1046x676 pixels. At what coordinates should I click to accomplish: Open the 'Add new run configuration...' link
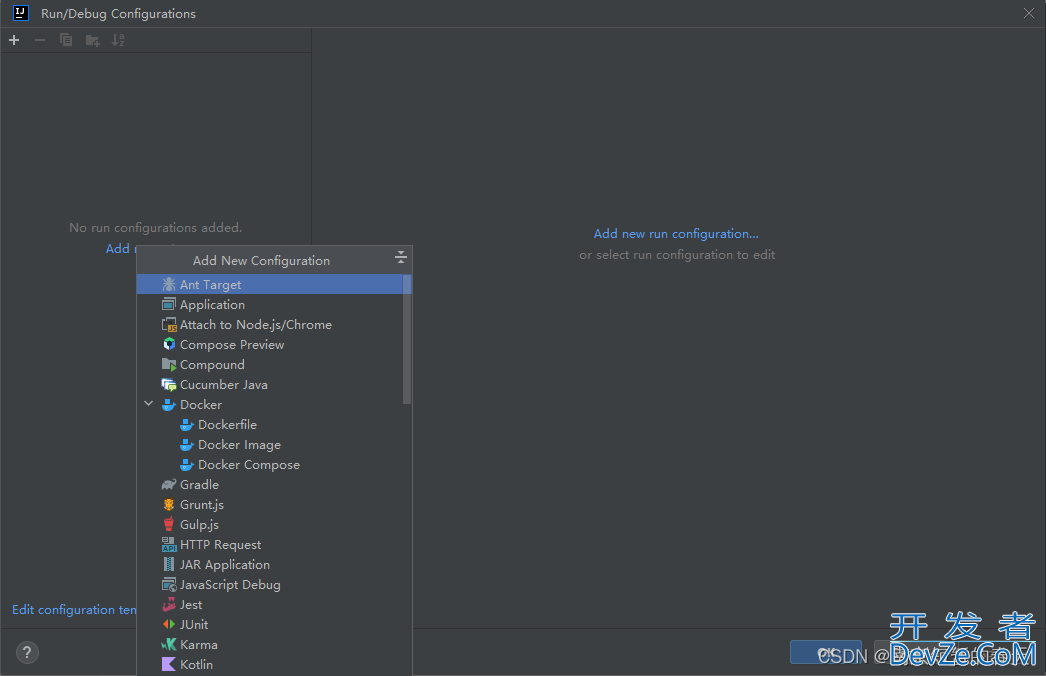676,234
